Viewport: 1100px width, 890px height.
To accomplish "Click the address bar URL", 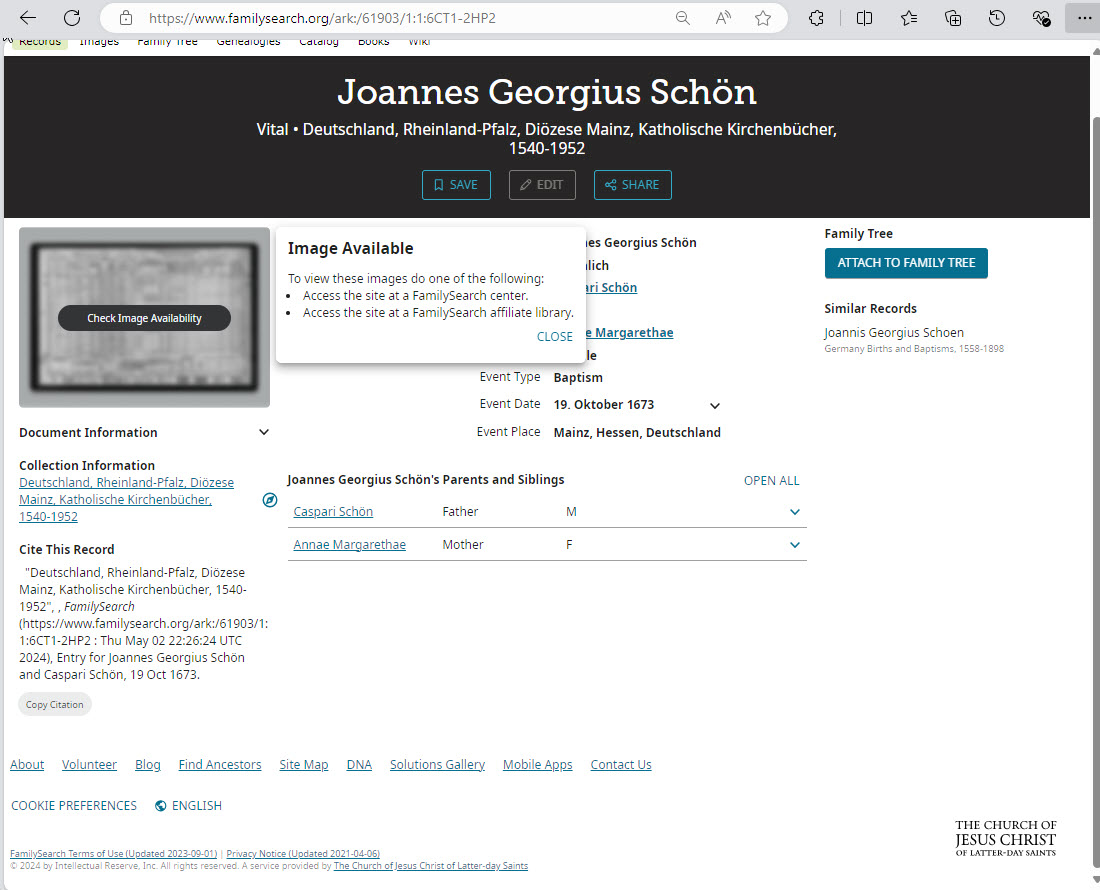I will pos(322,18).
